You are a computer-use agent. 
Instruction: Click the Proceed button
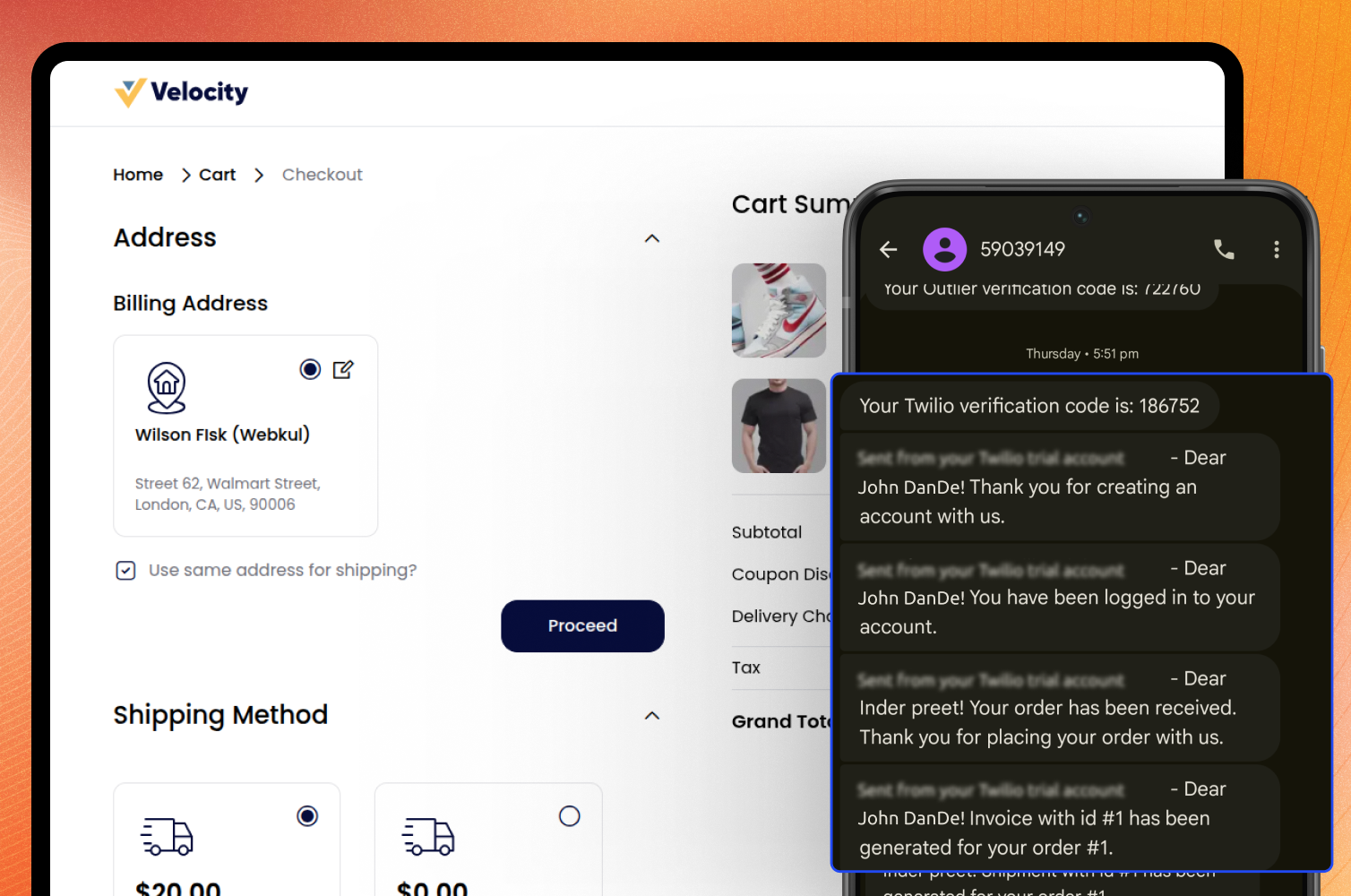pos(582,625)
